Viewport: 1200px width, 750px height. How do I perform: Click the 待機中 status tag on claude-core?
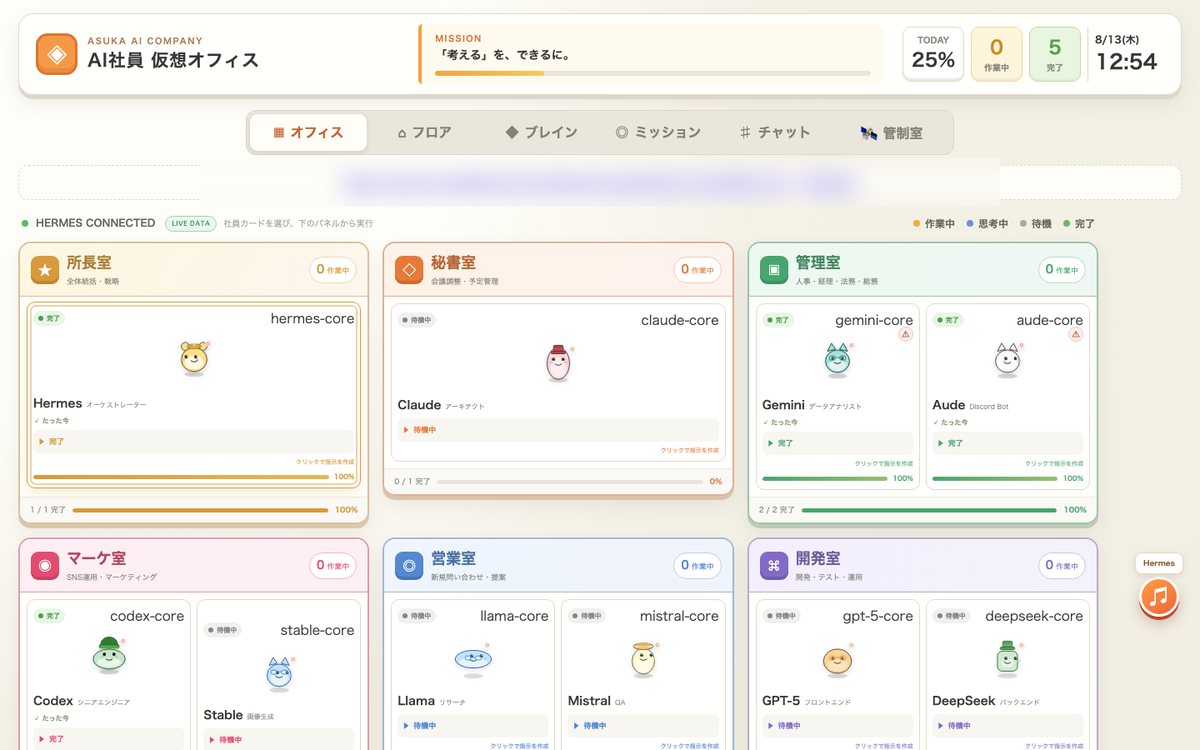[417, 320]
